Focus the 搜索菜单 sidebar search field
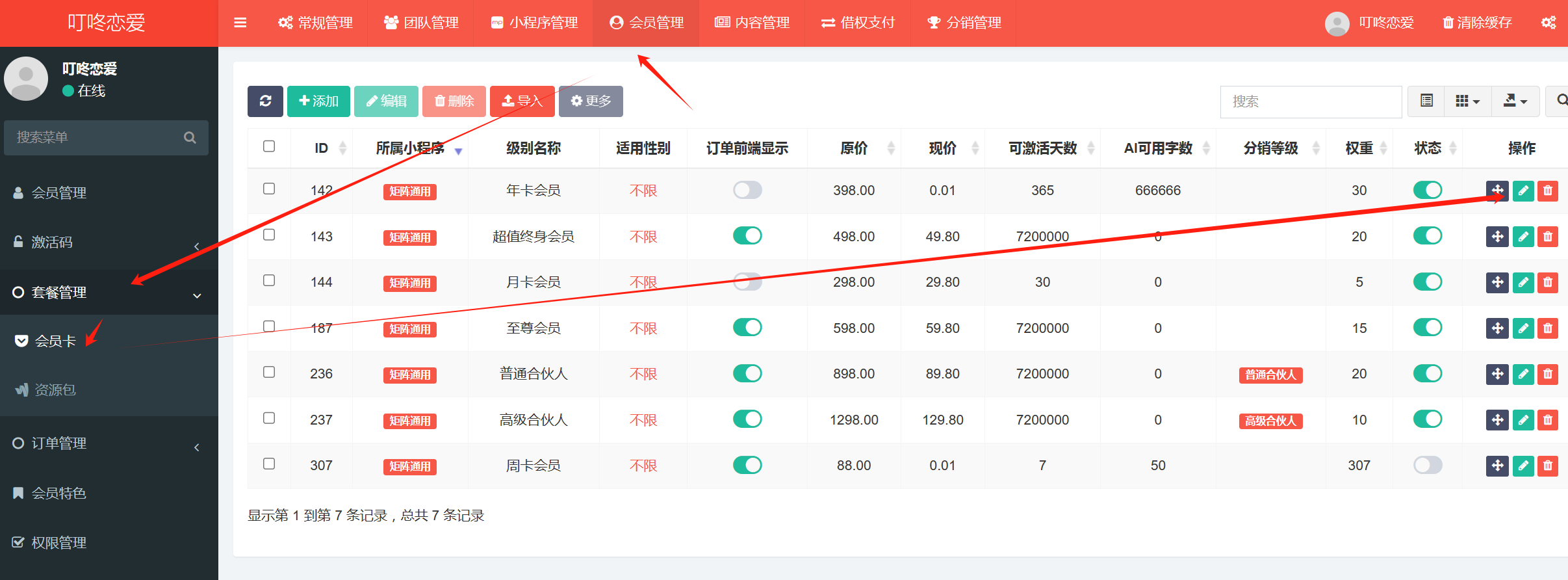The height and width of the screenshot is (580, 1568). tap(106, 137)
